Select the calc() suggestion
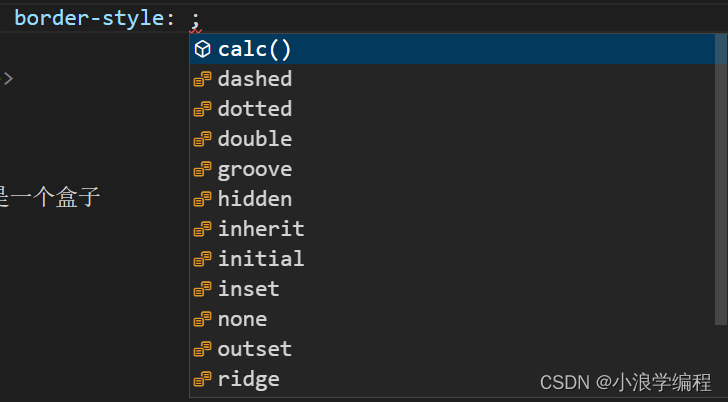Image resolution: width=728 pixels, height=402 pixels. tap(453, 49)
